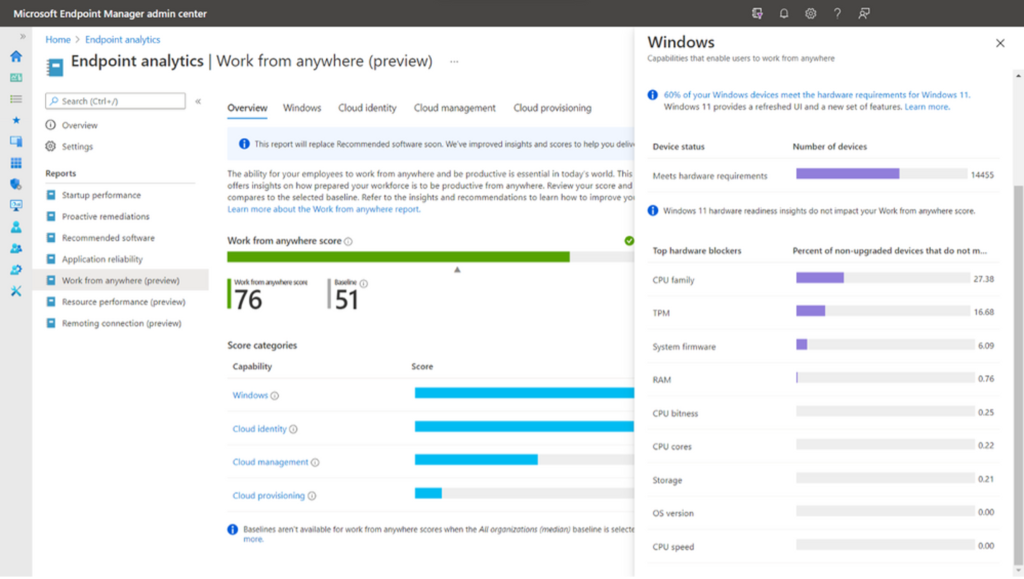Go to Endpoint analytics breadcrumb link
Image resolution: width=1024 pixels, height=579 pixels.
click(x=122, y=40)
